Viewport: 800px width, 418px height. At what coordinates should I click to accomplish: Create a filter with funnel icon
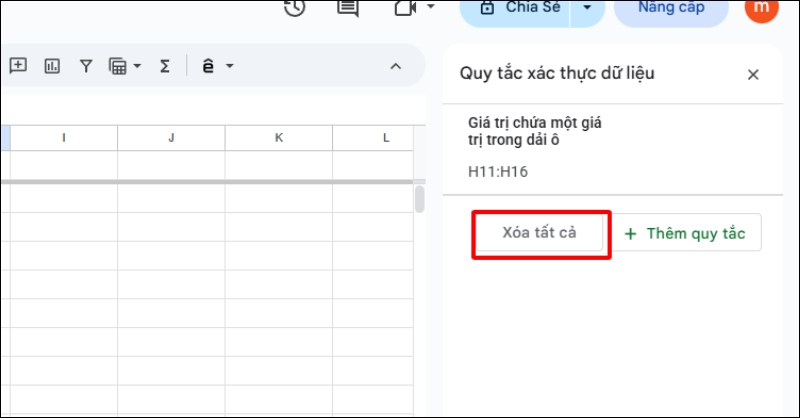pyautogui.click(x=86, y=66)
